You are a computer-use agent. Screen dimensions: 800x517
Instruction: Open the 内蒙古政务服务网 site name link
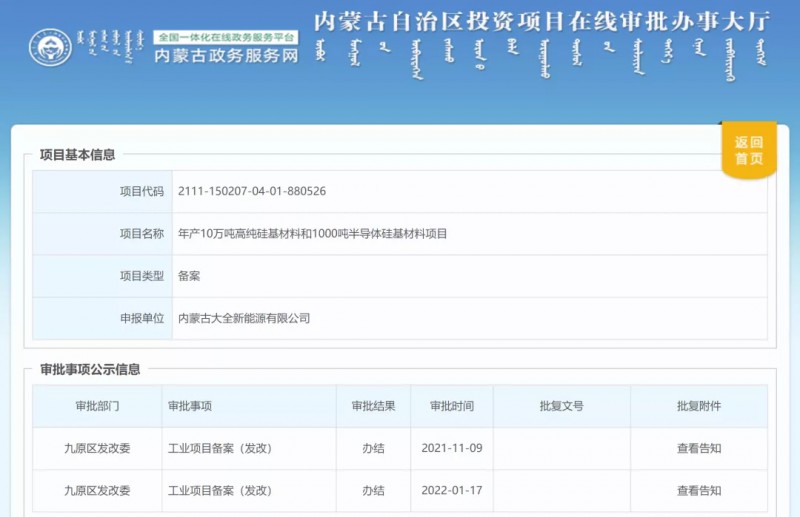pyautogui.click(x=225, y=57)
